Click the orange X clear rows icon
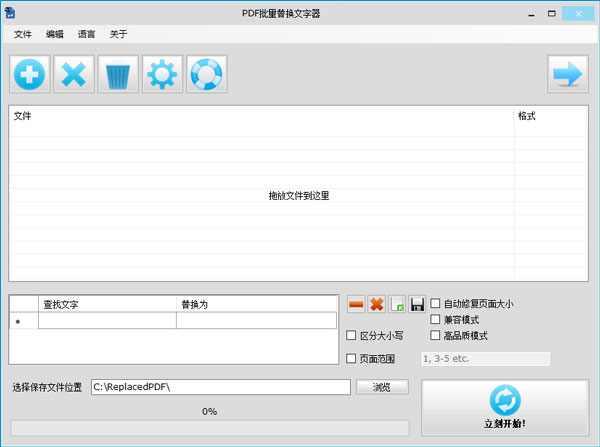Viewport: 600px width, 447px height. click(x=377, y=304)
